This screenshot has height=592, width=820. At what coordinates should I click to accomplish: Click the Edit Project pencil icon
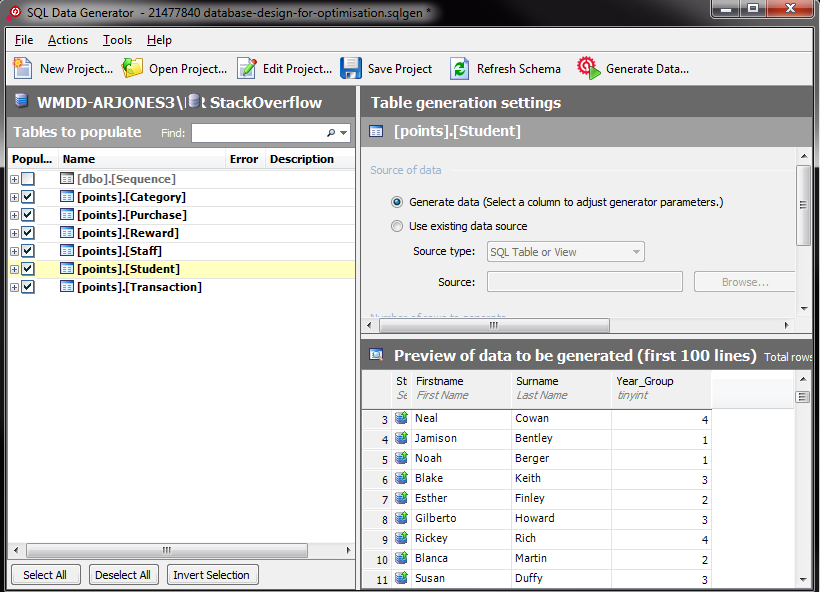247,69
